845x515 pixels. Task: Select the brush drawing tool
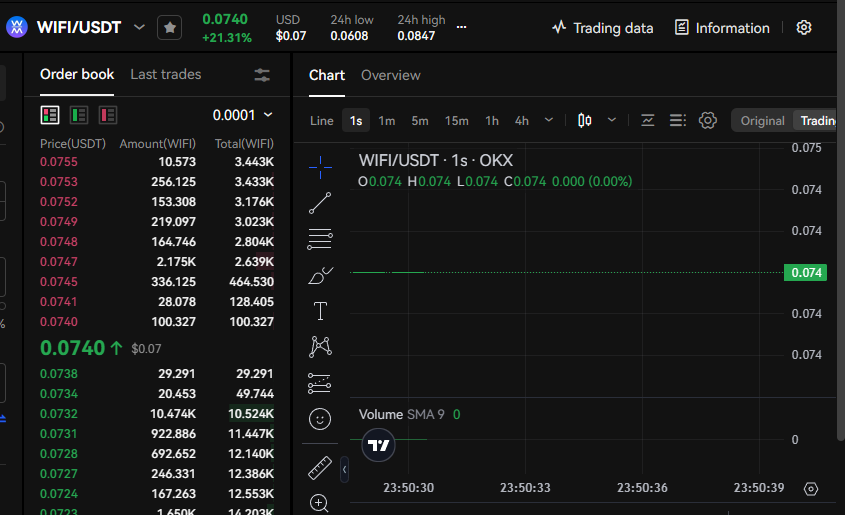[320, 275]
